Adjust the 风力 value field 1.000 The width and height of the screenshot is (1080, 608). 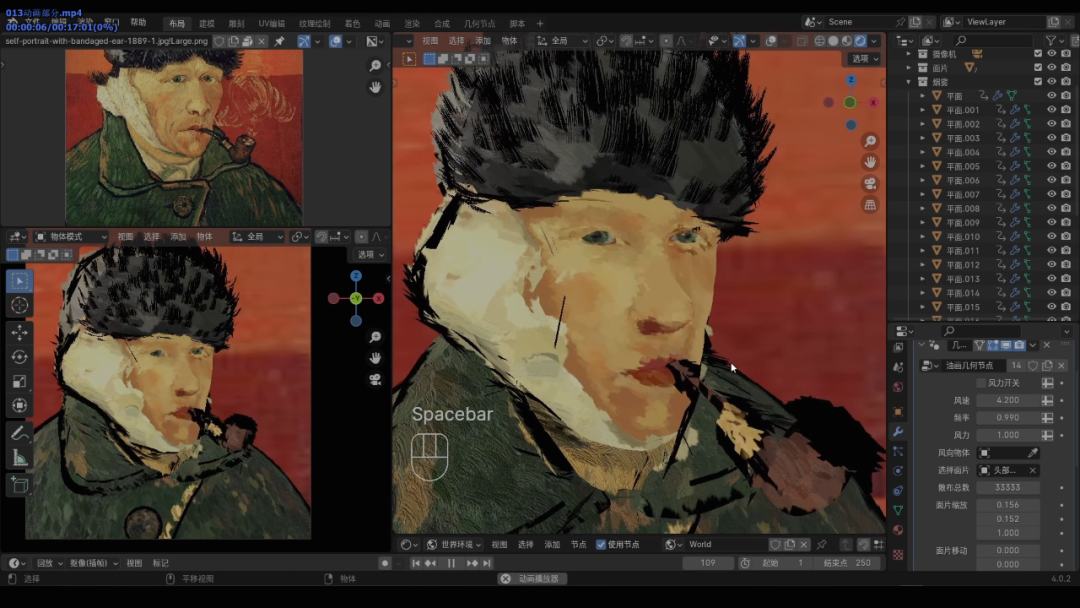pyautogui.click(x=1008, y=435)
